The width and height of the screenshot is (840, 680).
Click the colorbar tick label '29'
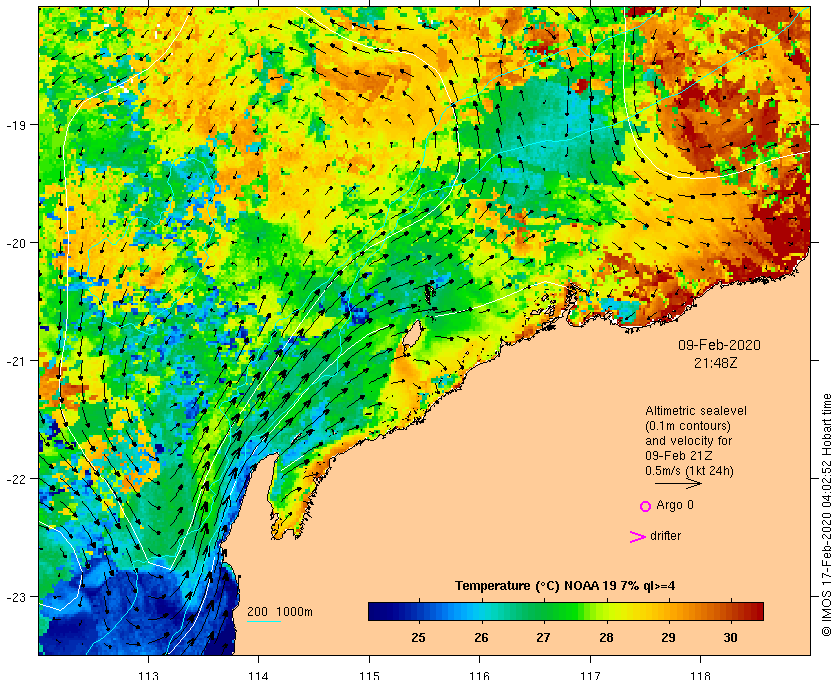coord(668,638)
